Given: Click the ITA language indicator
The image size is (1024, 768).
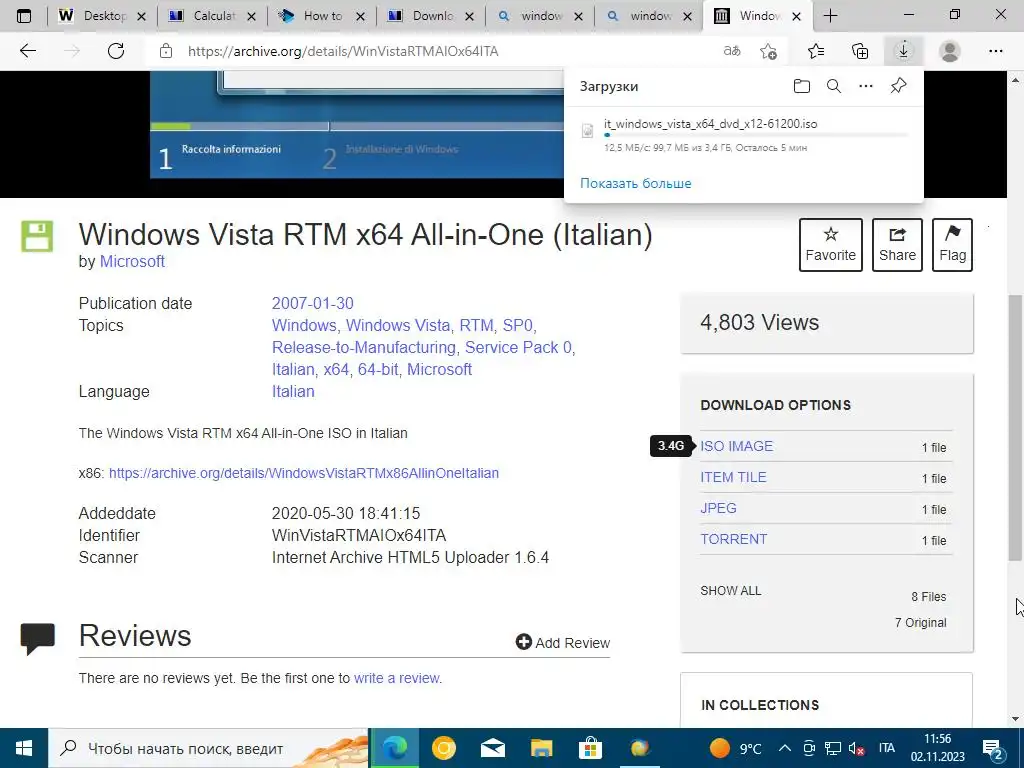Looking at the screenshot, I should click(x=886, y=748).
